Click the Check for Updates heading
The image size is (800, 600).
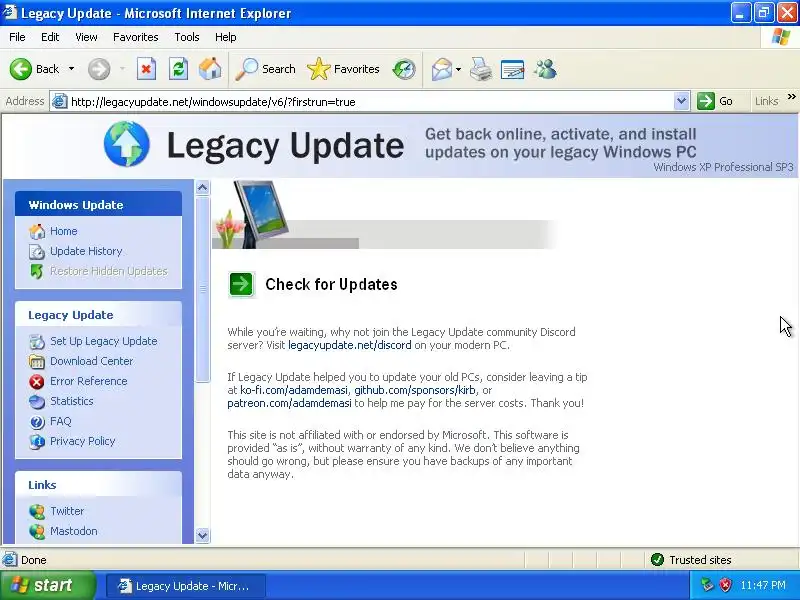click(331, 284)
